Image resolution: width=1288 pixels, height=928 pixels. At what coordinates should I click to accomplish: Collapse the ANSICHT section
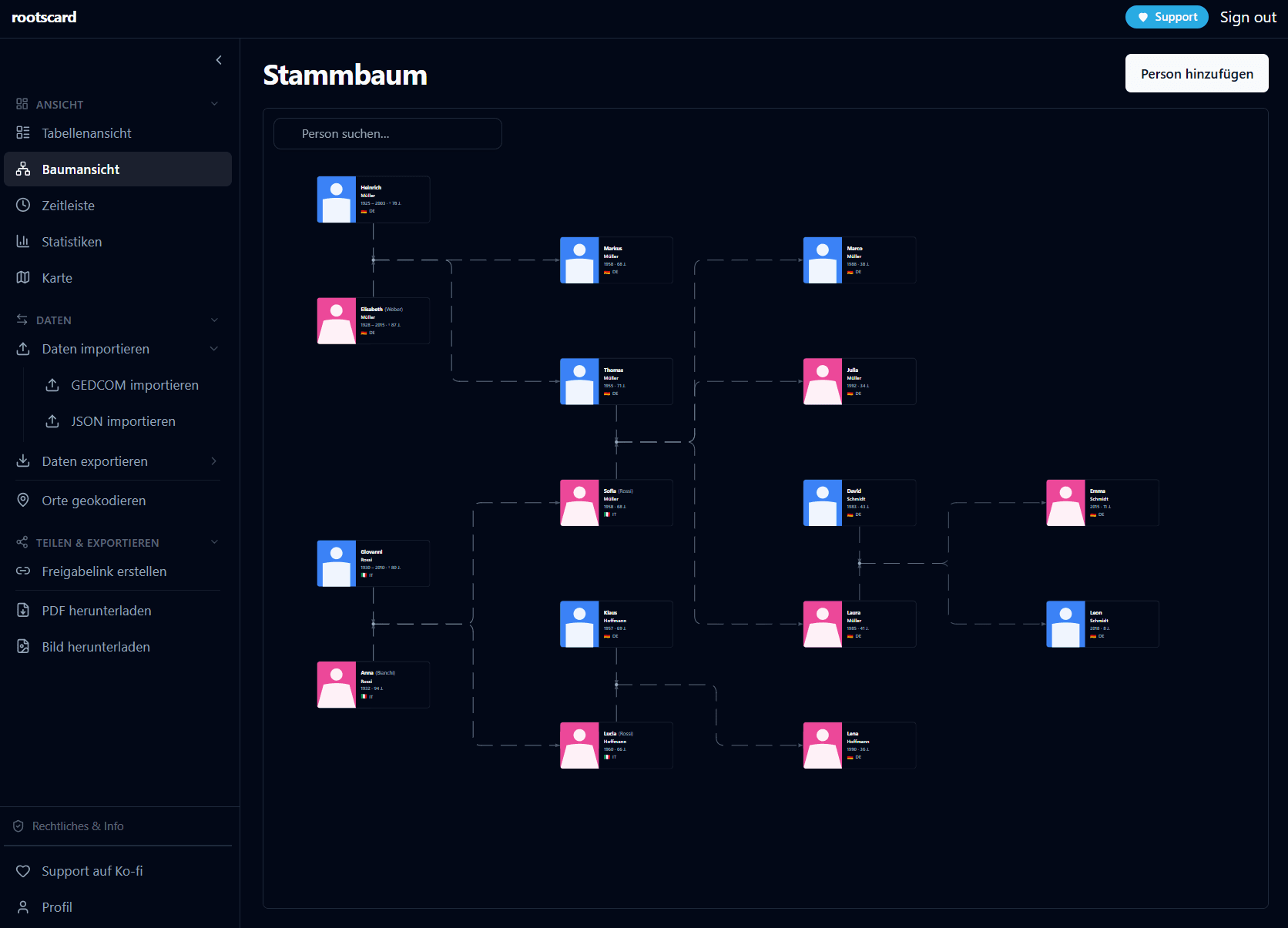tap(214, 104)
